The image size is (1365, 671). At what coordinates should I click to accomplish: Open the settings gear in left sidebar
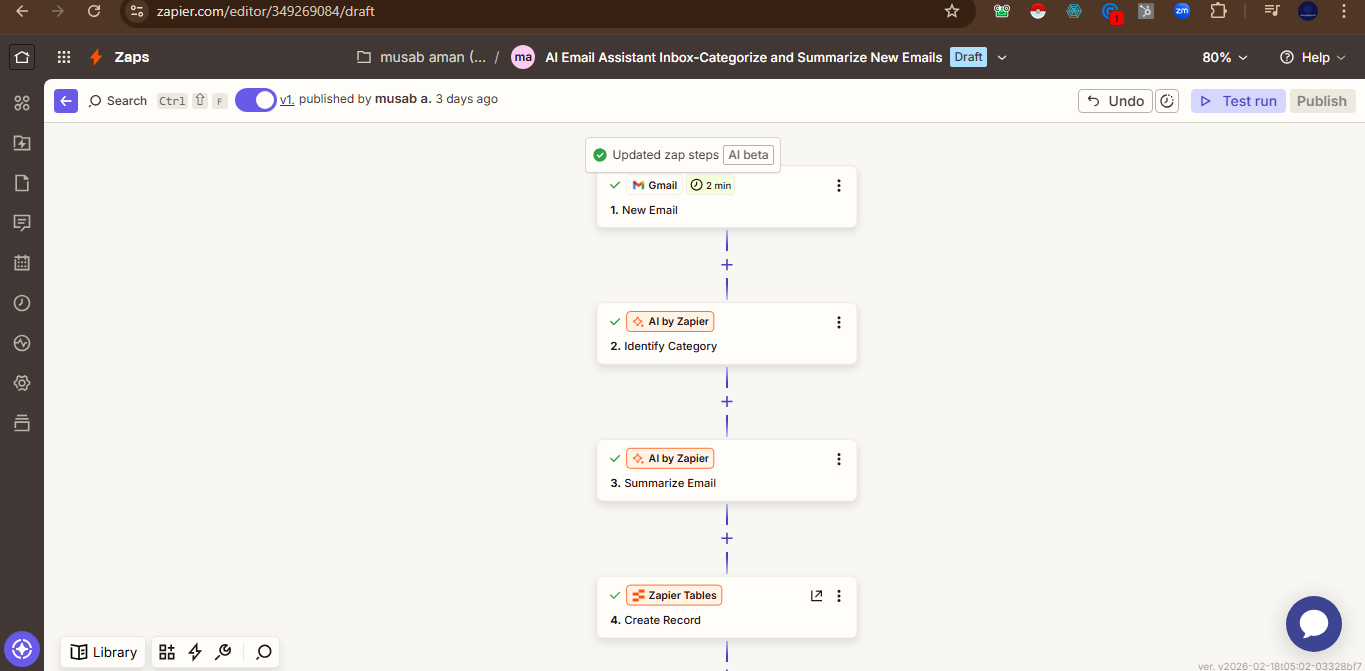coord(22,383)
